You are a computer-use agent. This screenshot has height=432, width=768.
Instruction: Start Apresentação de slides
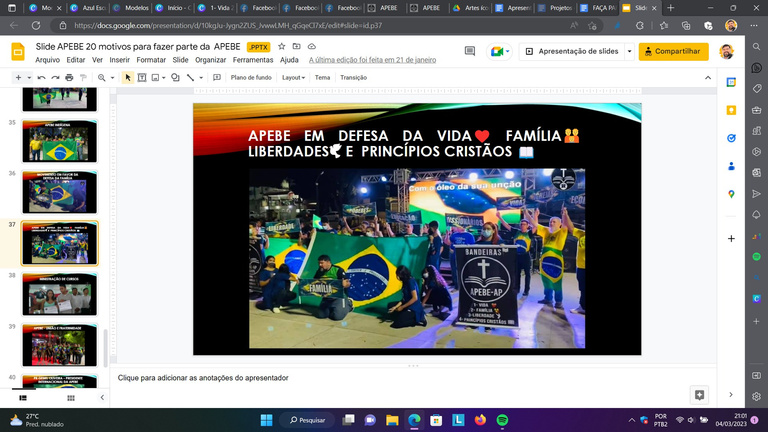click(x=572, y=51)
